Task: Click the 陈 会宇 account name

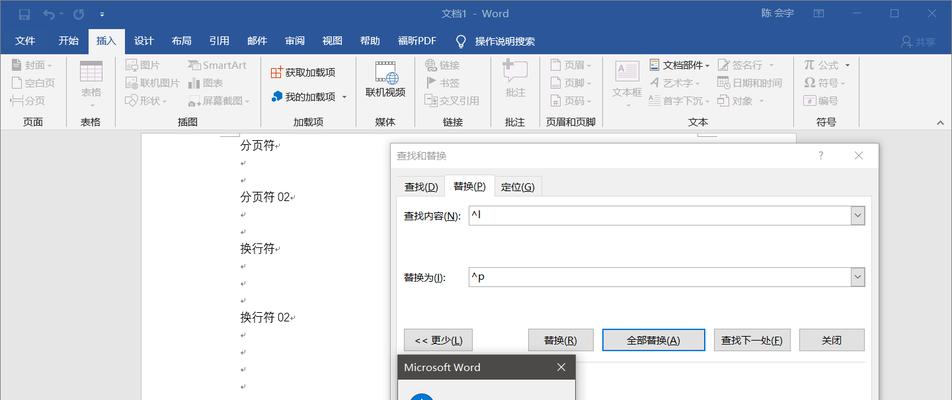Action: tap(777, 13)
